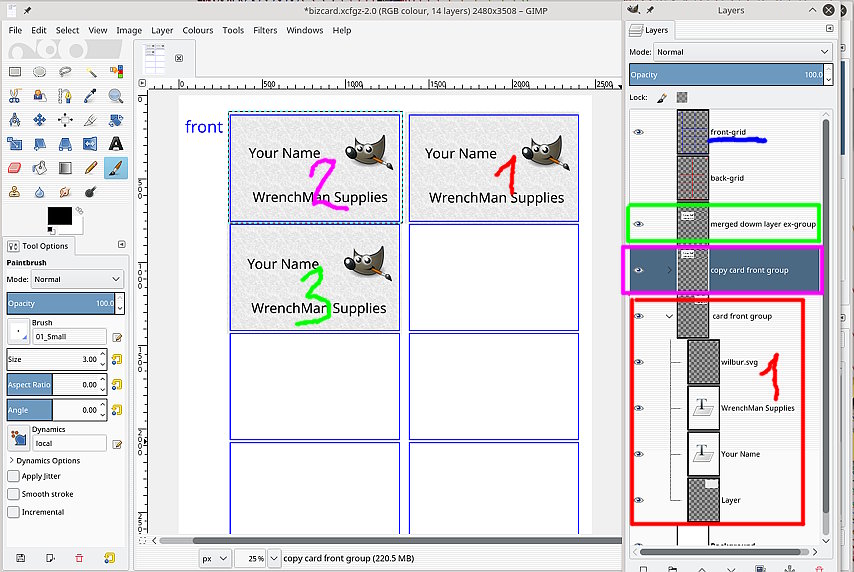
Task: Hide the front-grid layer
Action: pos(639,132)
